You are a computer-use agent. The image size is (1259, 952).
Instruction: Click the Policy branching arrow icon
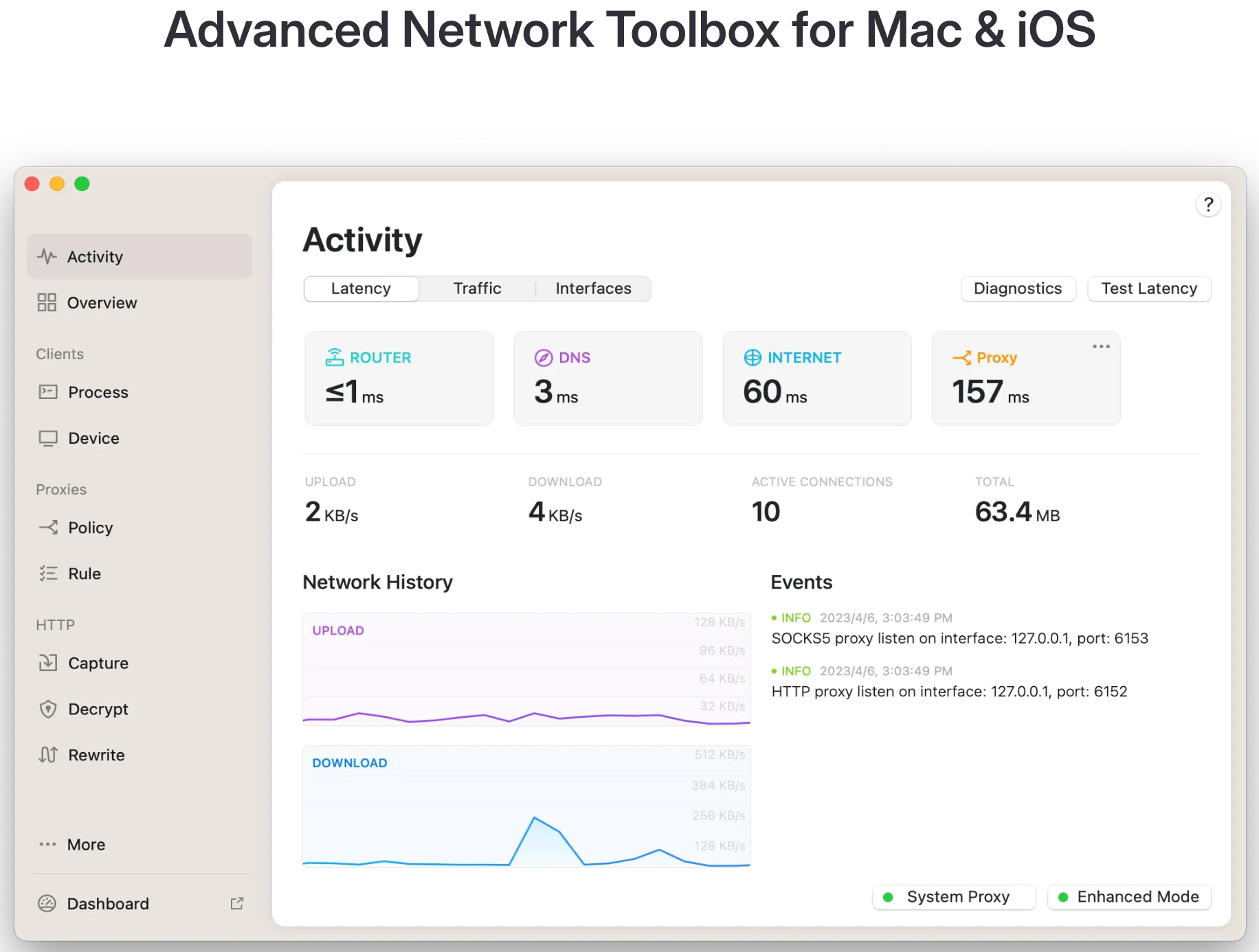point(48,528)
